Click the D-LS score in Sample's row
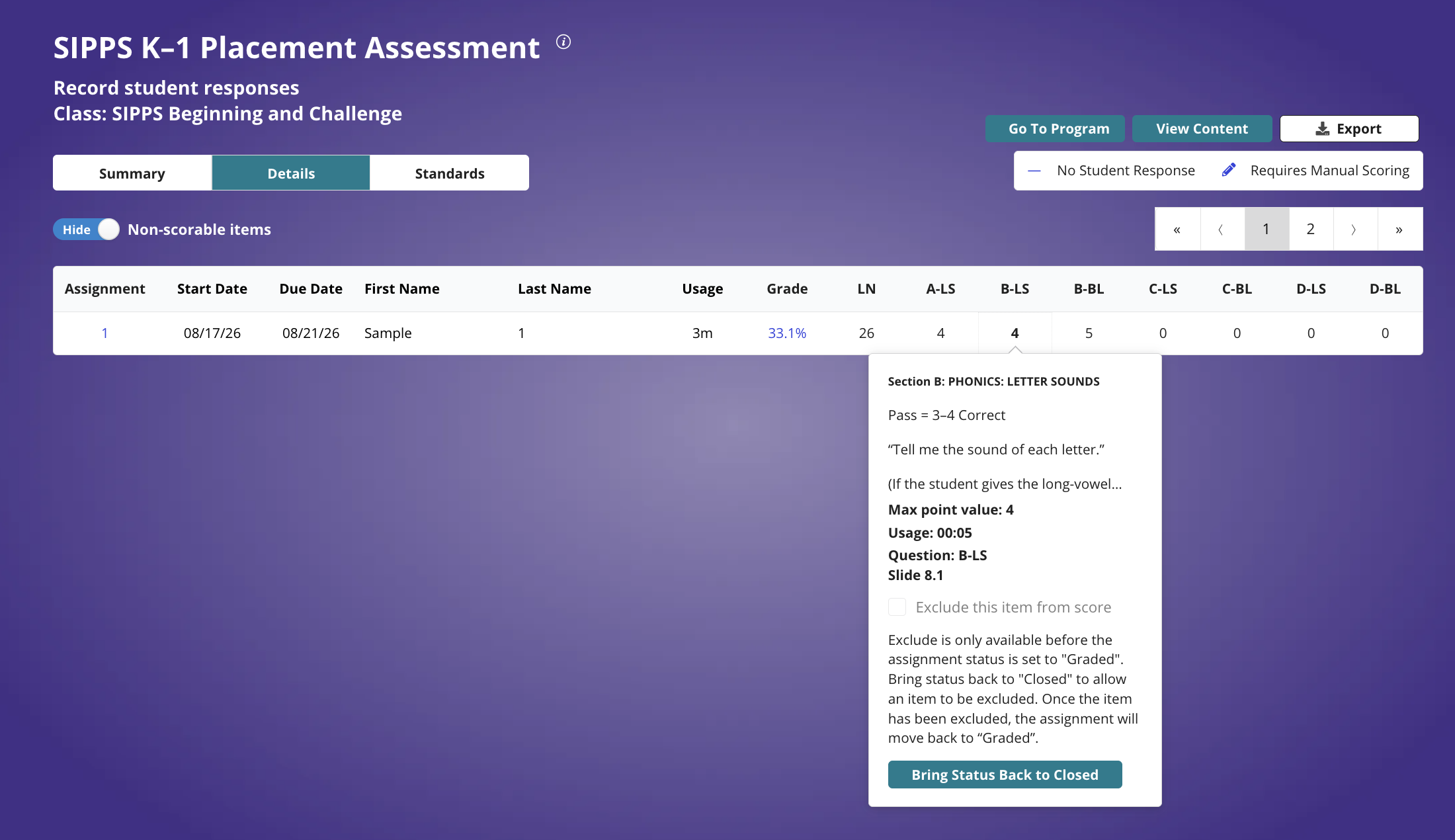The height and width of the screenshot is (840, 1455). pos(1311,333)
